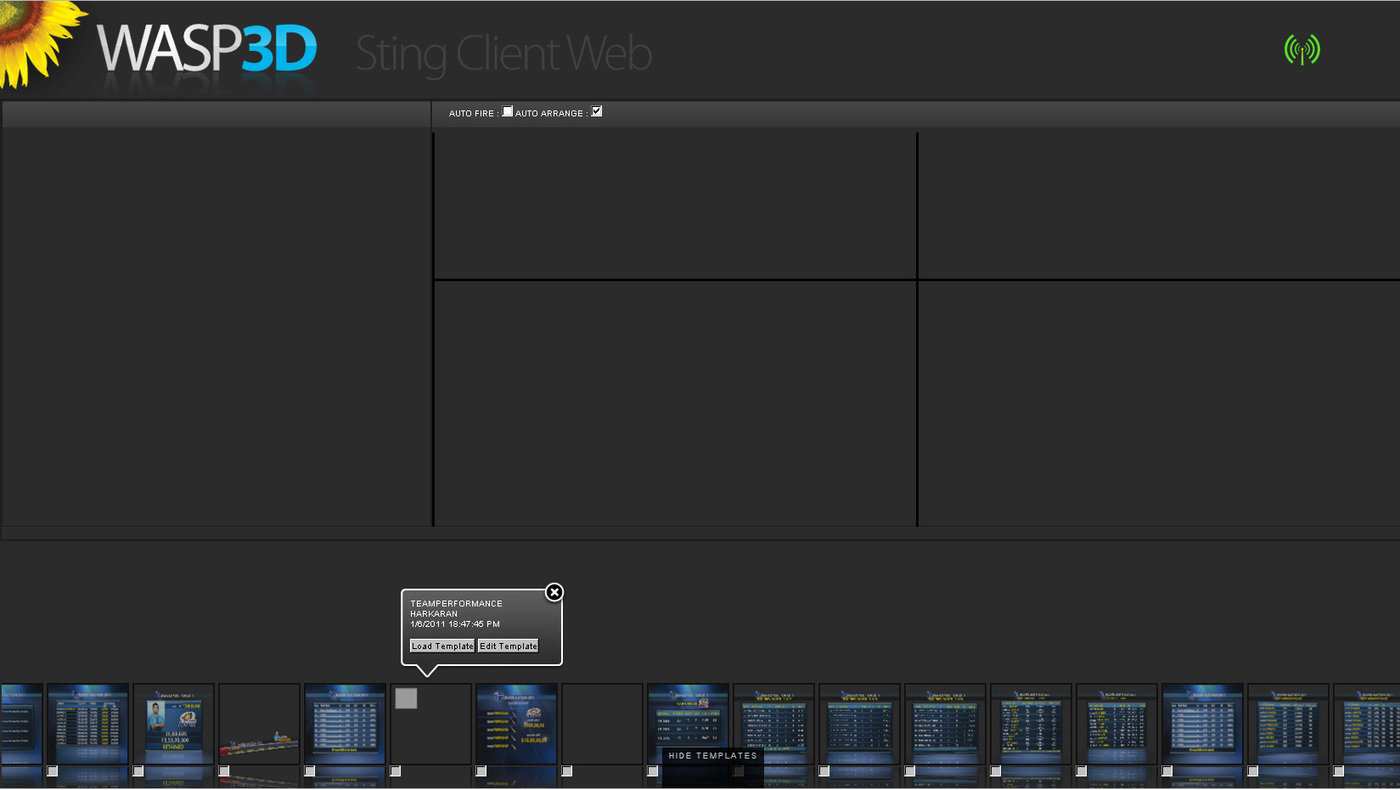Uncheck the Auto Arrange checkbox
Screen dimensions: 1400x790
coord(597,112)
